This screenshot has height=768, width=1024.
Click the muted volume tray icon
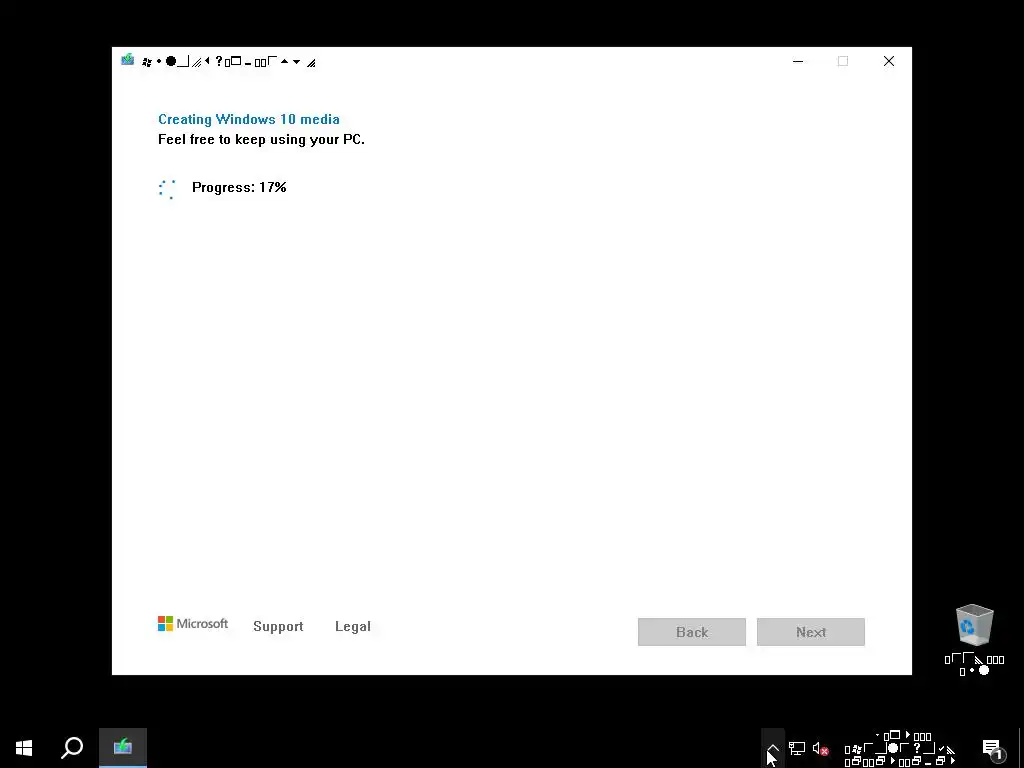tap(820, 748)
